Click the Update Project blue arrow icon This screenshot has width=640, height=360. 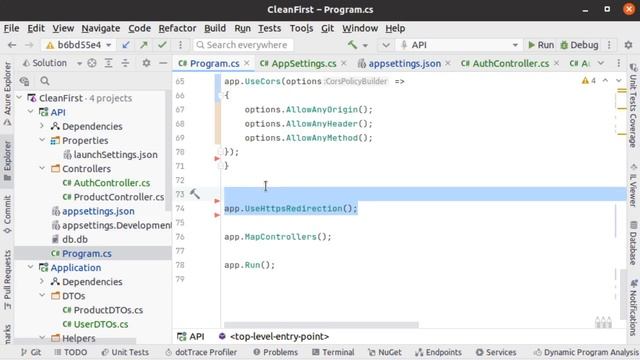126,45
